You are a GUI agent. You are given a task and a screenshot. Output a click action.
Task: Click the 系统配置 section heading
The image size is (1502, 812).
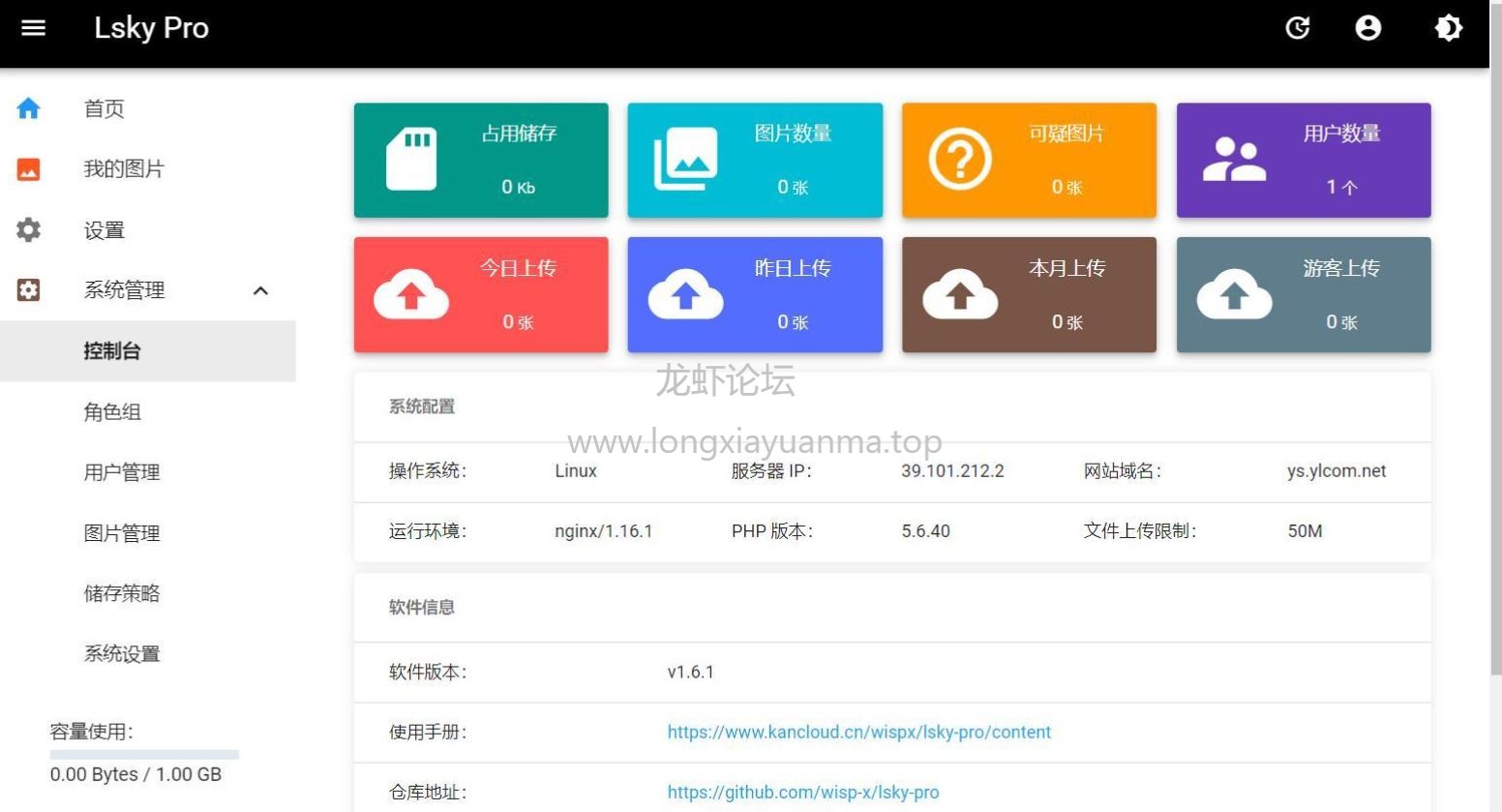[422, 406]
